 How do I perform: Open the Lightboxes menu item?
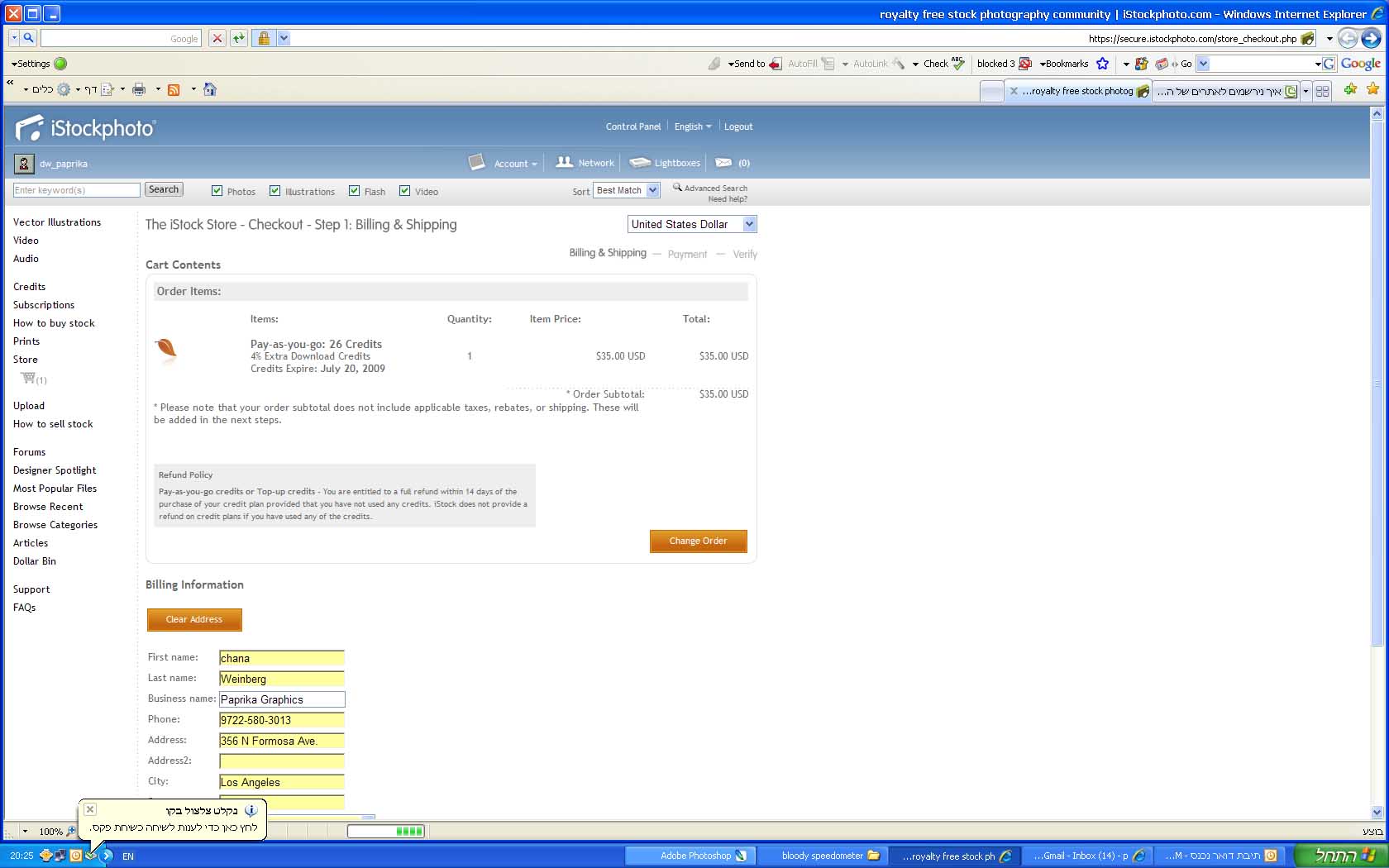[x=665, y=163]
